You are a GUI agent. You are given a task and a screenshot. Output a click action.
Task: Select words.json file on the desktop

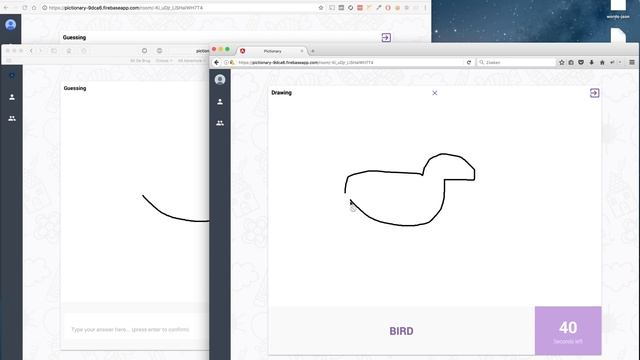pyautogui.click(x=618, y=10)
